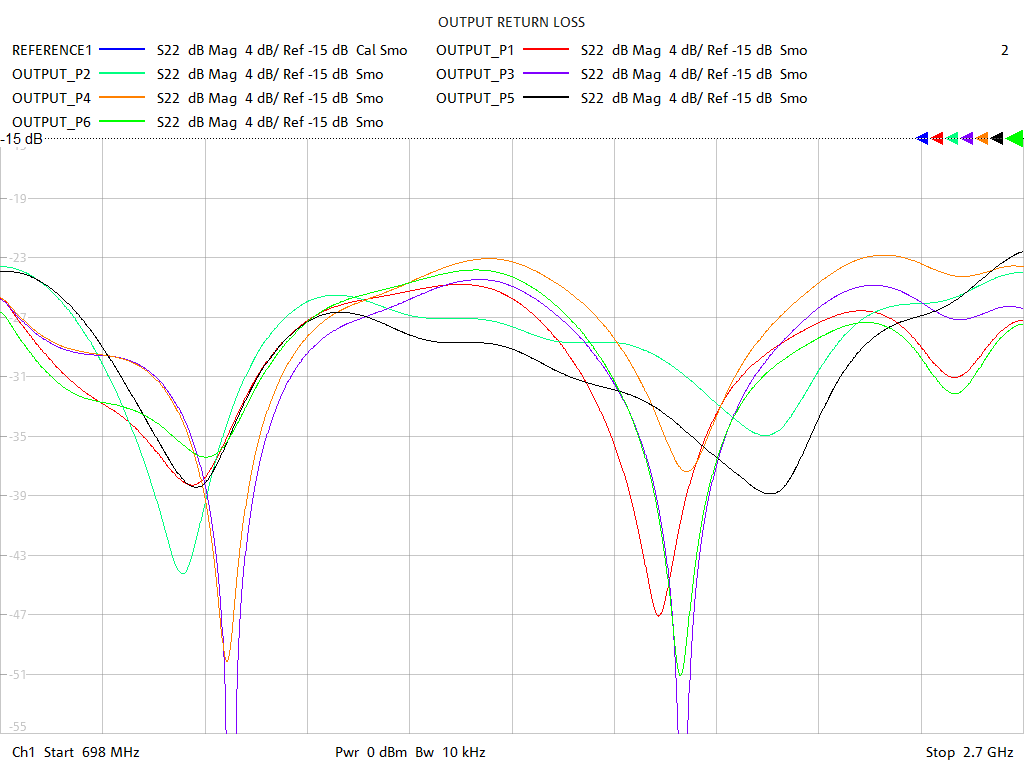Viewport: 1024px width, 768px height.
Task: Click the Bw 10 kHz bandwidth value
Action: pyautogui.click(x=450, y=752)
